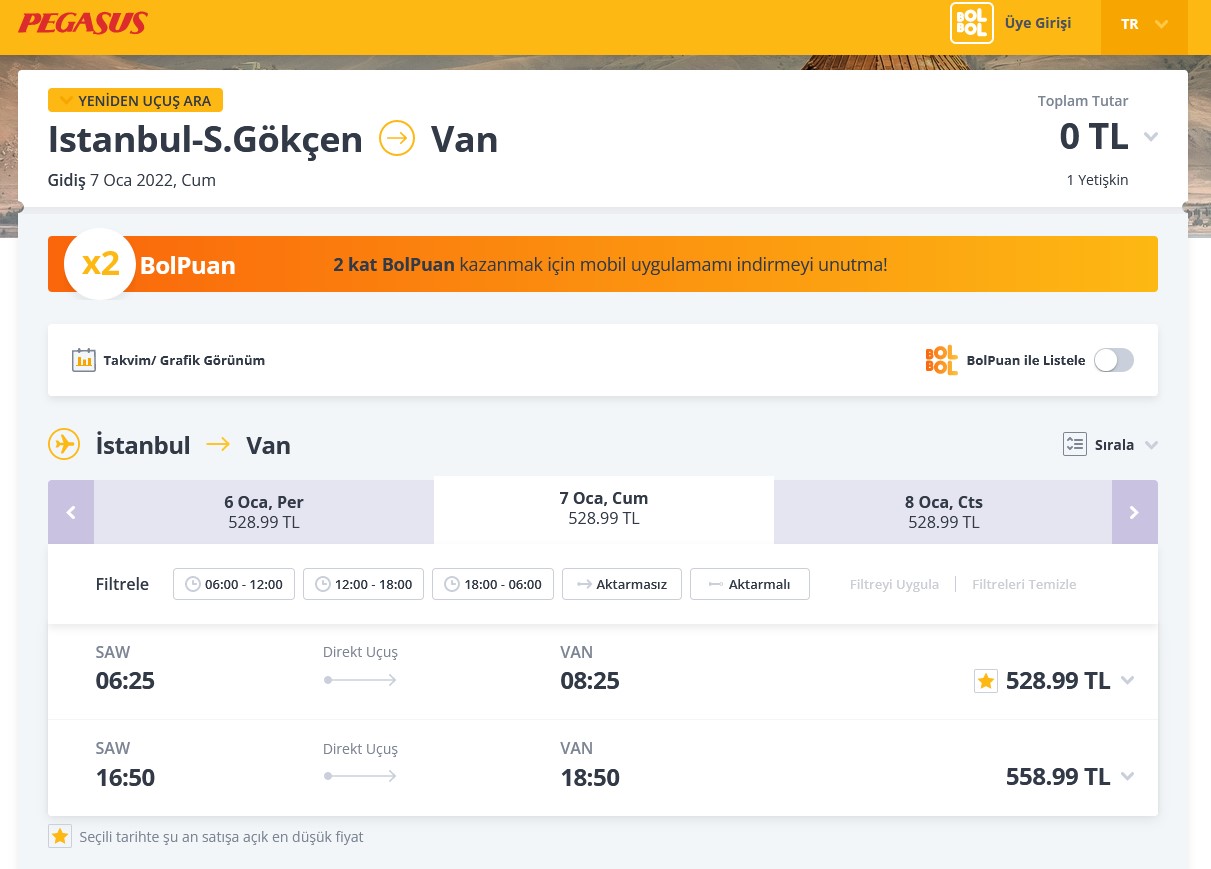This screenshot has height=869, width=1211.
Task: Click the round airplane icon beside İstanbul
Action: (64, 444)
